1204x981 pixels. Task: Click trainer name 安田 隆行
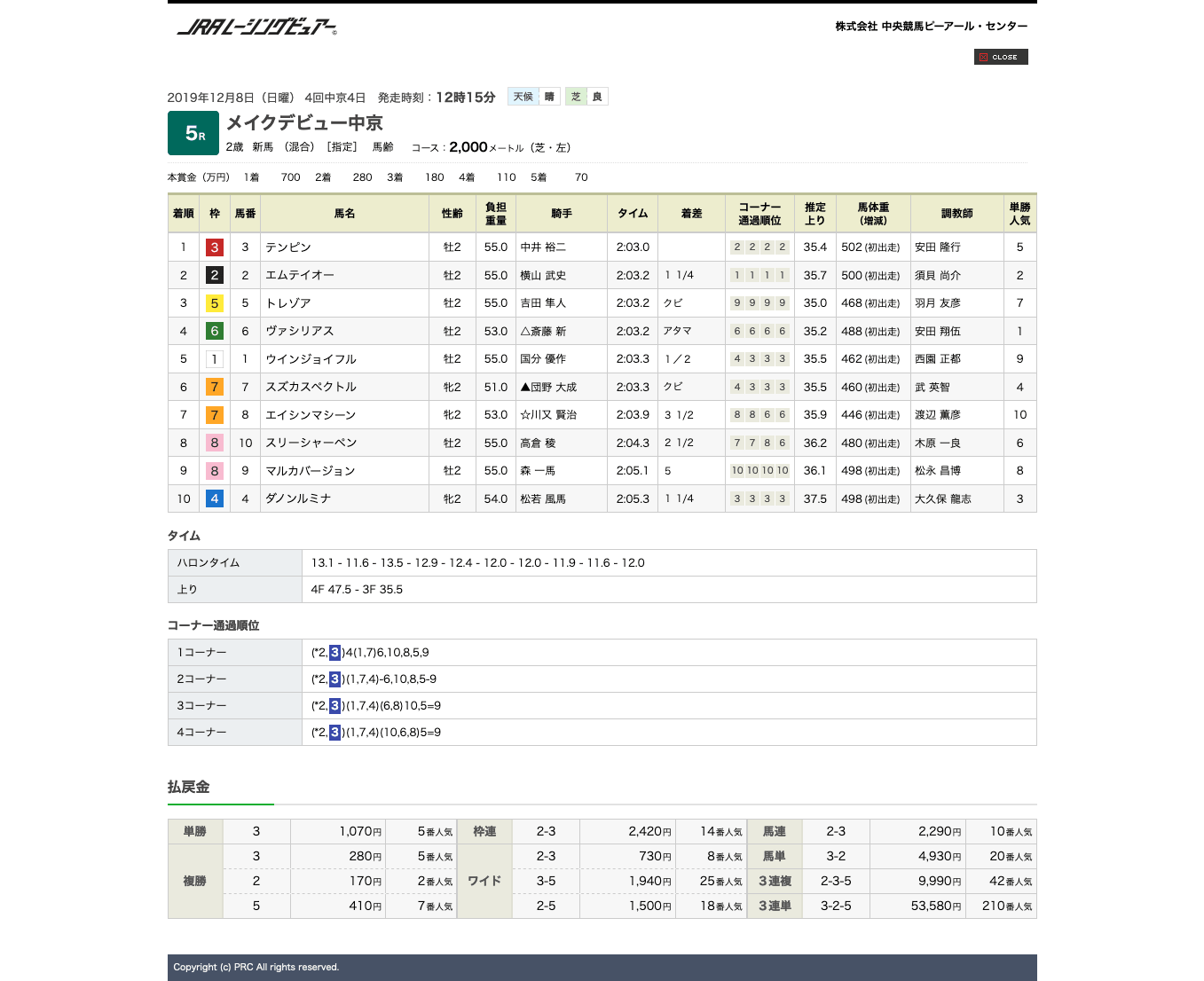coord(938,247)
